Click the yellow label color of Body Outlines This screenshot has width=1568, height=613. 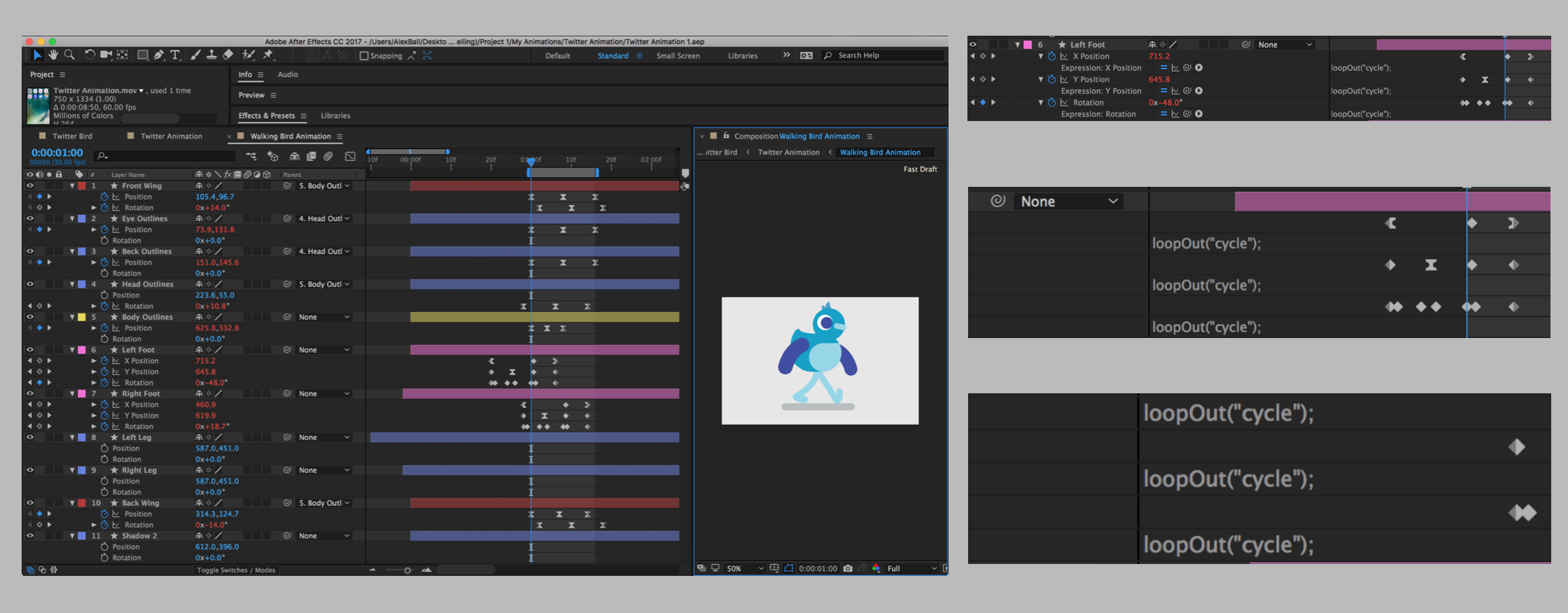(x=82, y=317)
